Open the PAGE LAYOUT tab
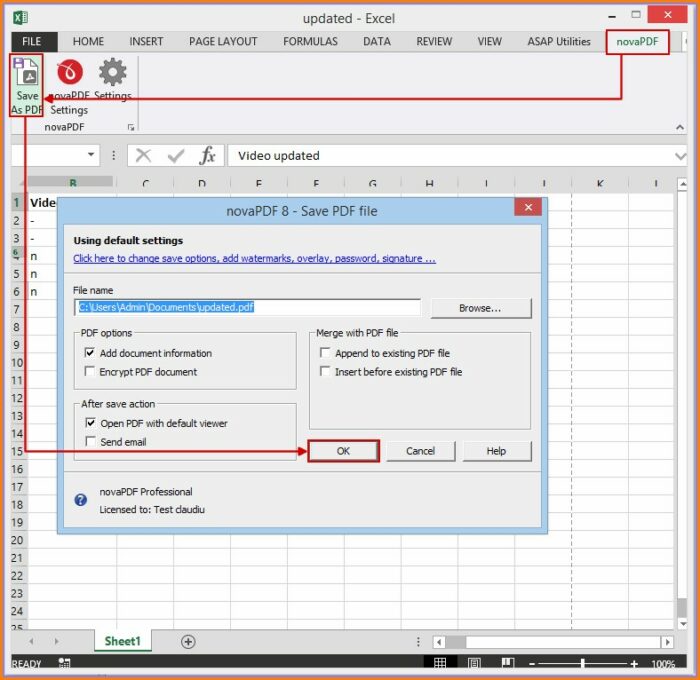 223,42
